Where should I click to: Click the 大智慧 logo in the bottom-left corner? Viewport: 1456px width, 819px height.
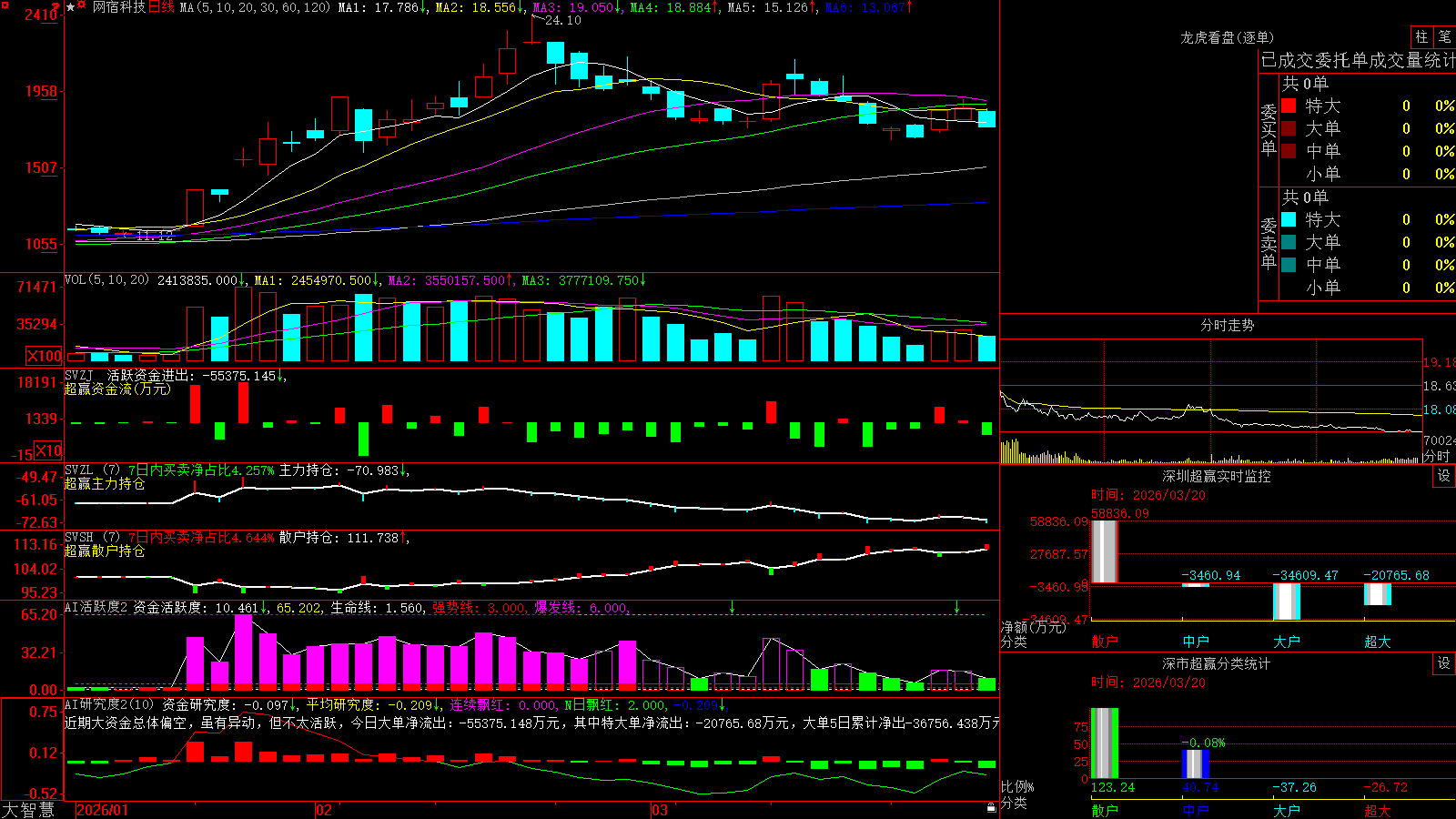[x=28, y=810]
